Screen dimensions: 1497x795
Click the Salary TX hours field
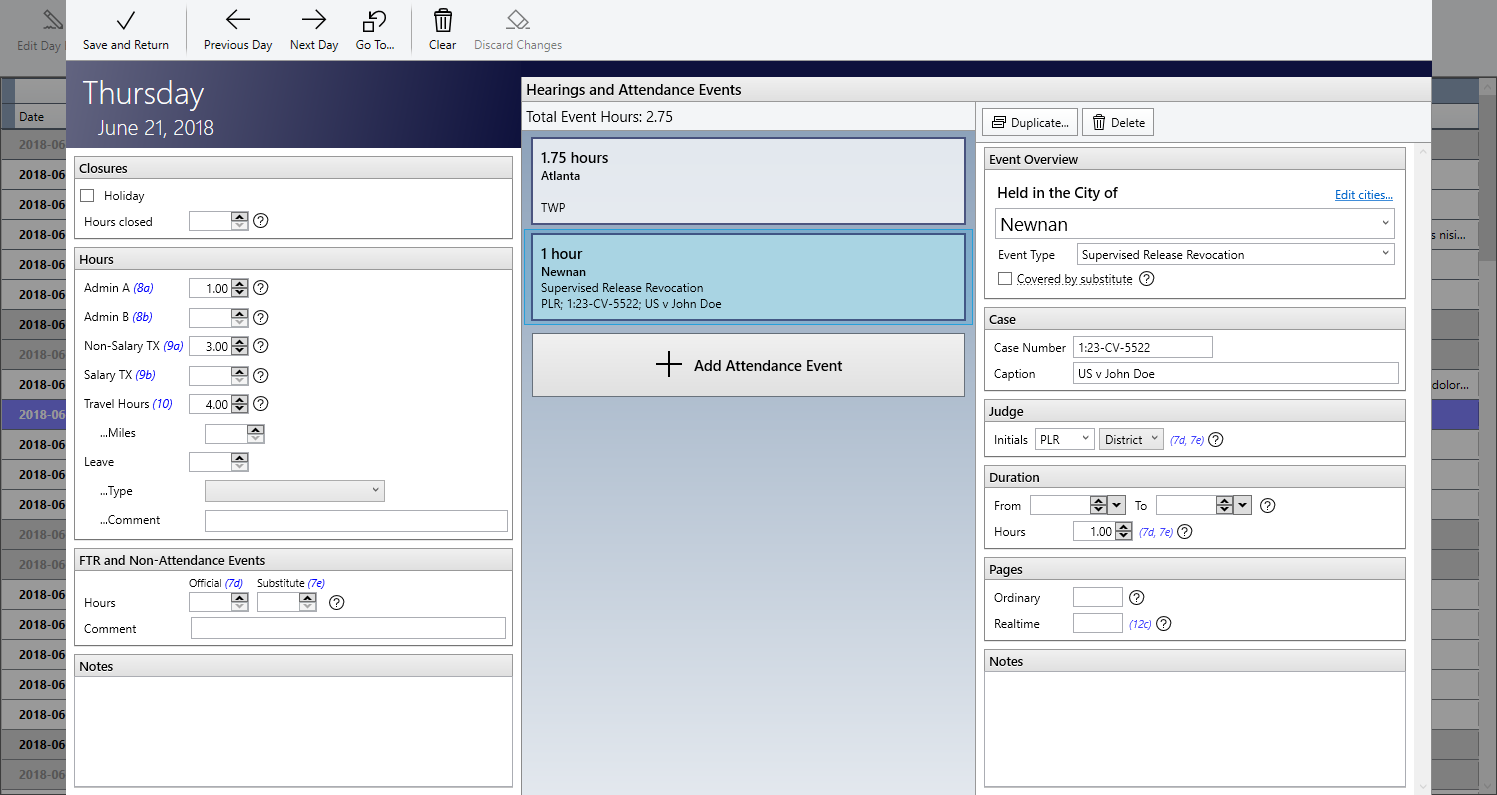click(211, 375)
